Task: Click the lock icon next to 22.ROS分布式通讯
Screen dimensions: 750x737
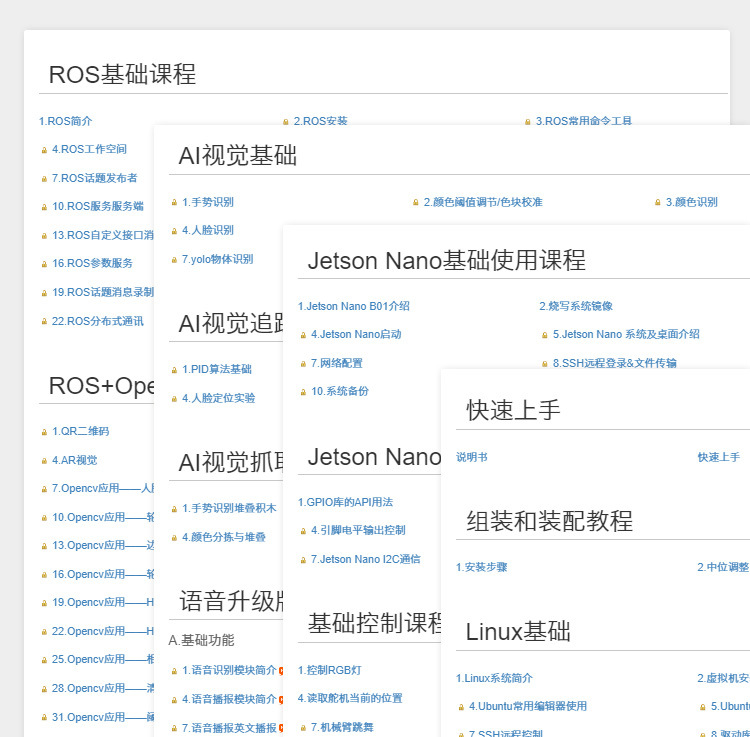Action: [44, 322]
